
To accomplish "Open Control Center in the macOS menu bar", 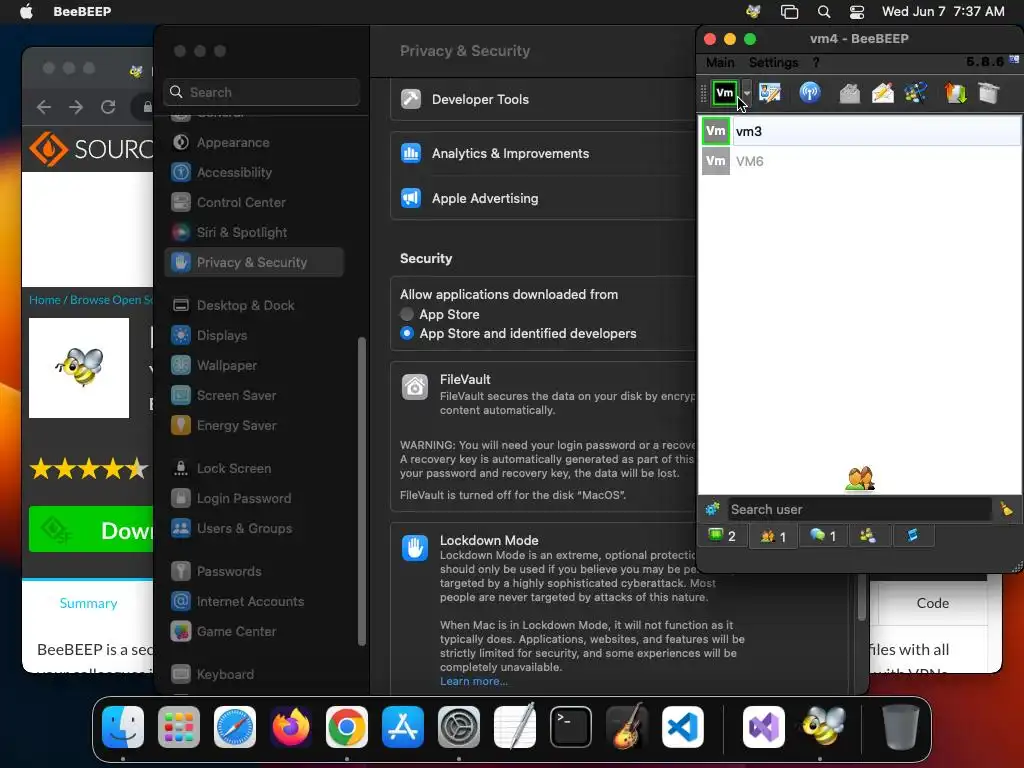I will click(x=857, y=12).
